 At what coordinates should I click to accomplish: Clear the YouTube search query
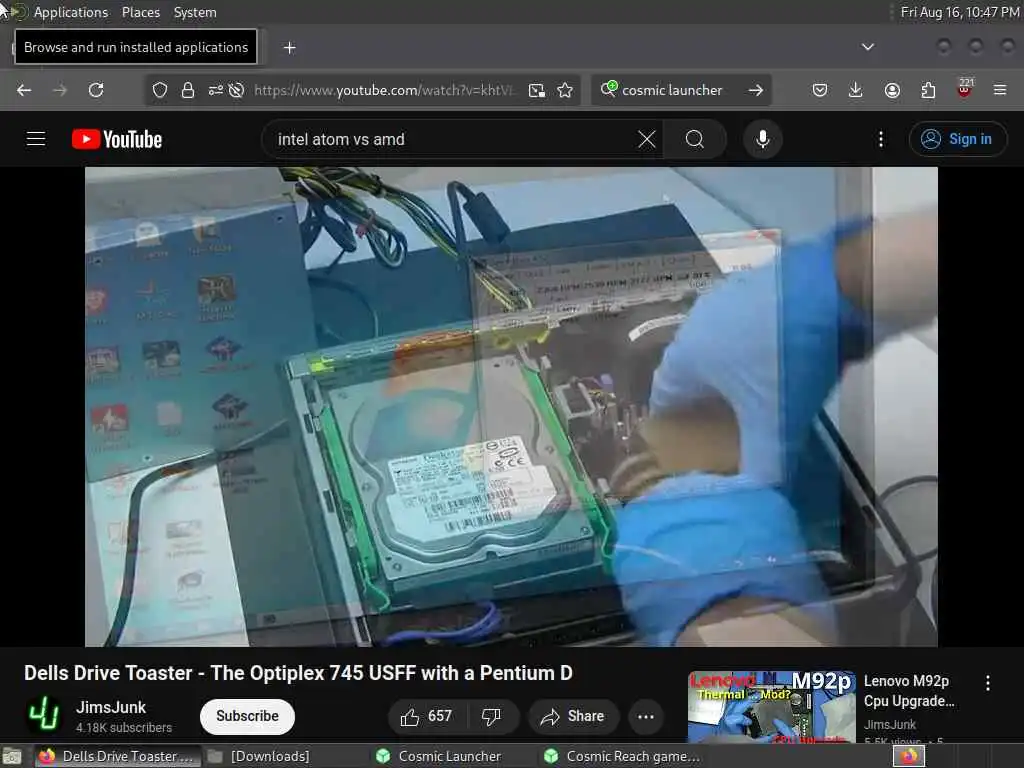point(647,139)
